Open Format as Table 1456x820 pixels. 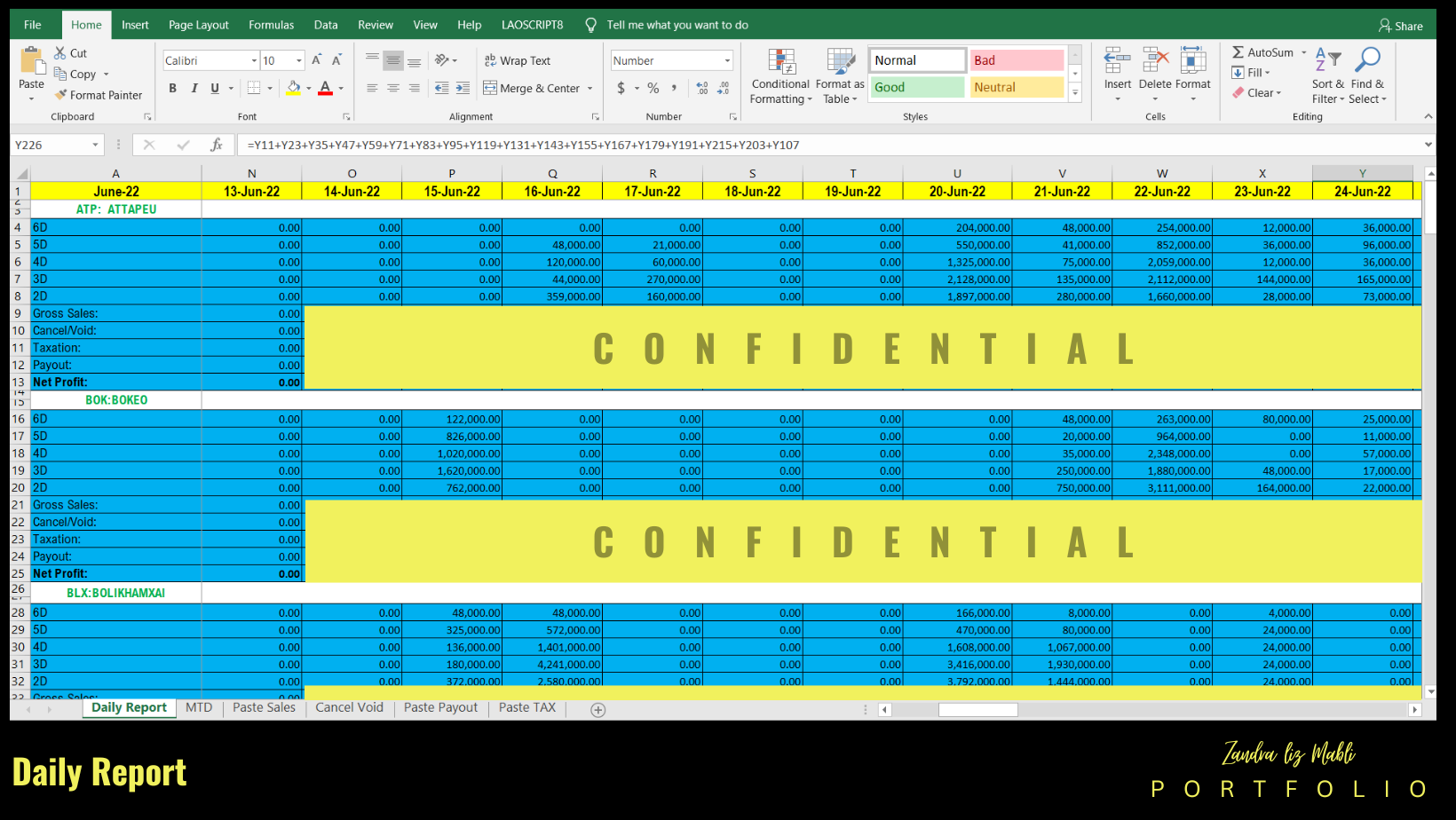(839, 77)
